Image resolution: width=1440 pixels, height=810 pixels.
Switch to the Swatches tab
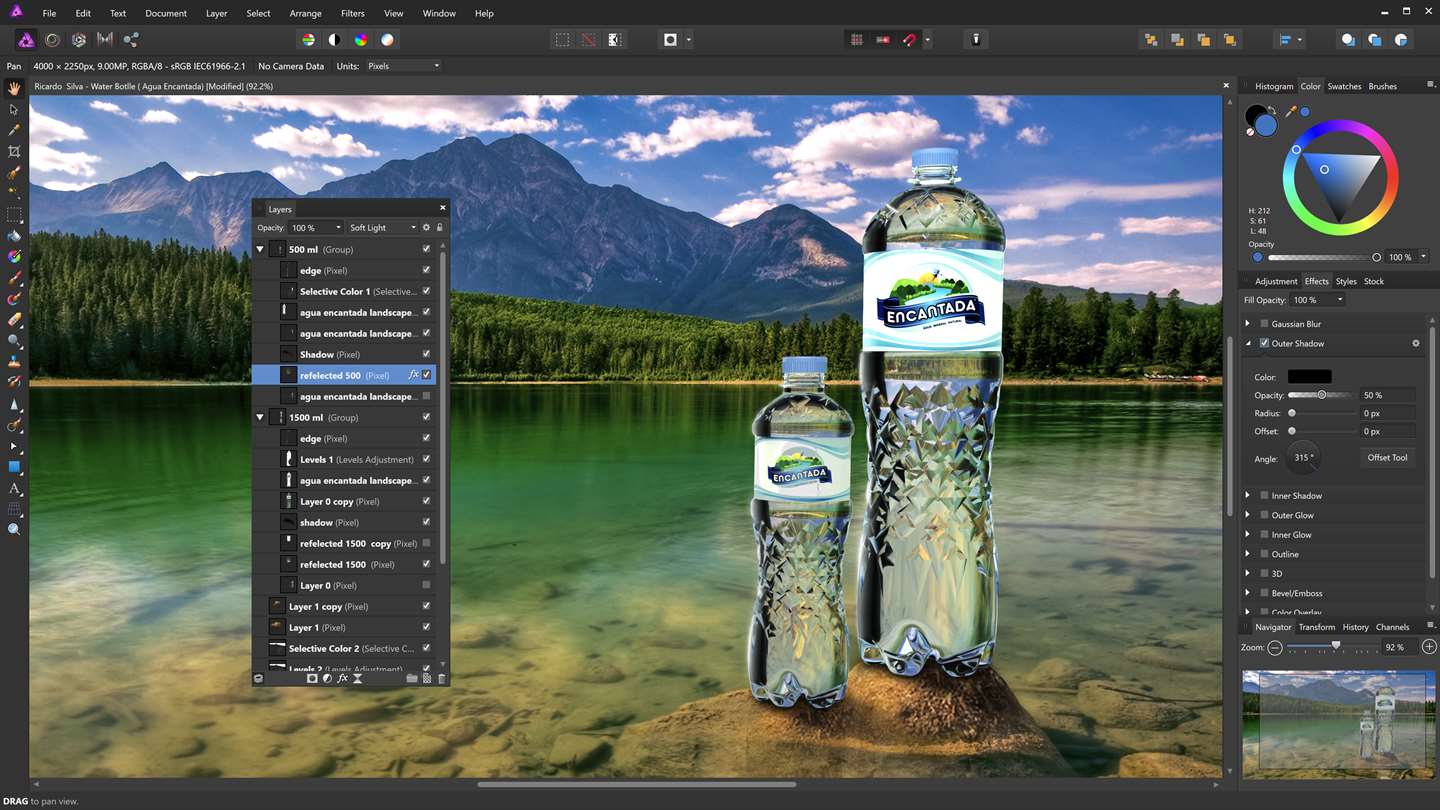click(1344, 86)
